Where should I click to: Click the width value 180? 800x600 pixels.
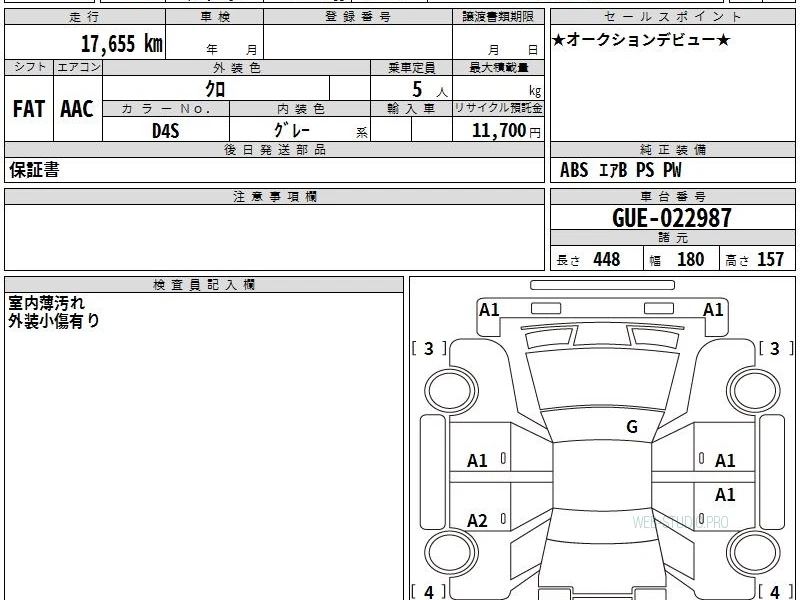click(x=690, y=259)
